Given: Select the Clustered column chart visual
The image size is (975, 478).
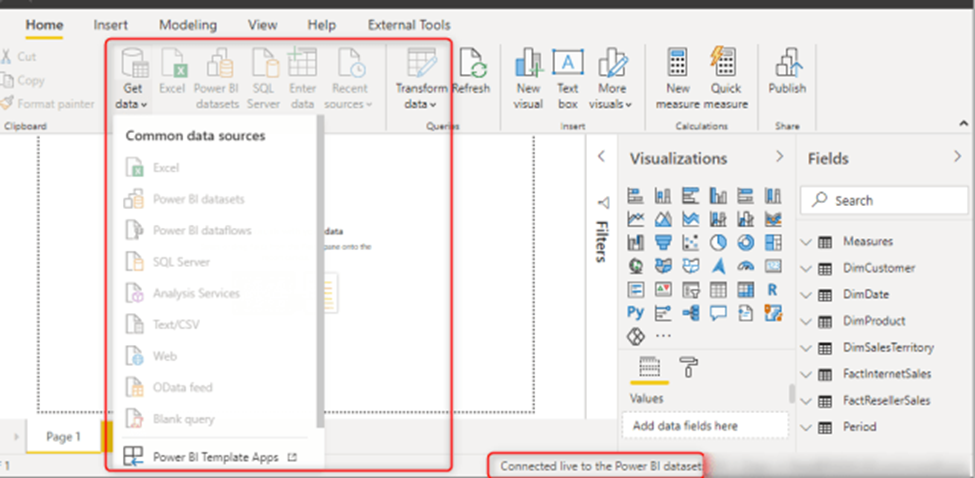Looking at the screenshot, I should tap(718, 196).
